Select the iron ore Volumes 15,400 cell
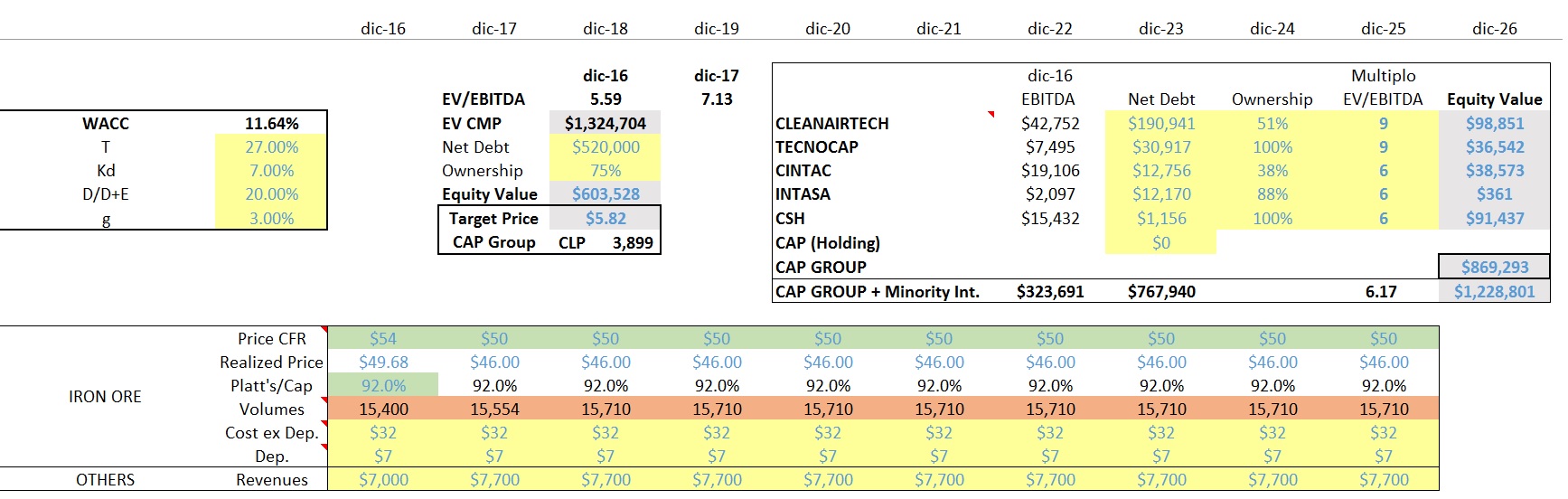The height and width of the screenshot is (499, 1568). [382, 410]
